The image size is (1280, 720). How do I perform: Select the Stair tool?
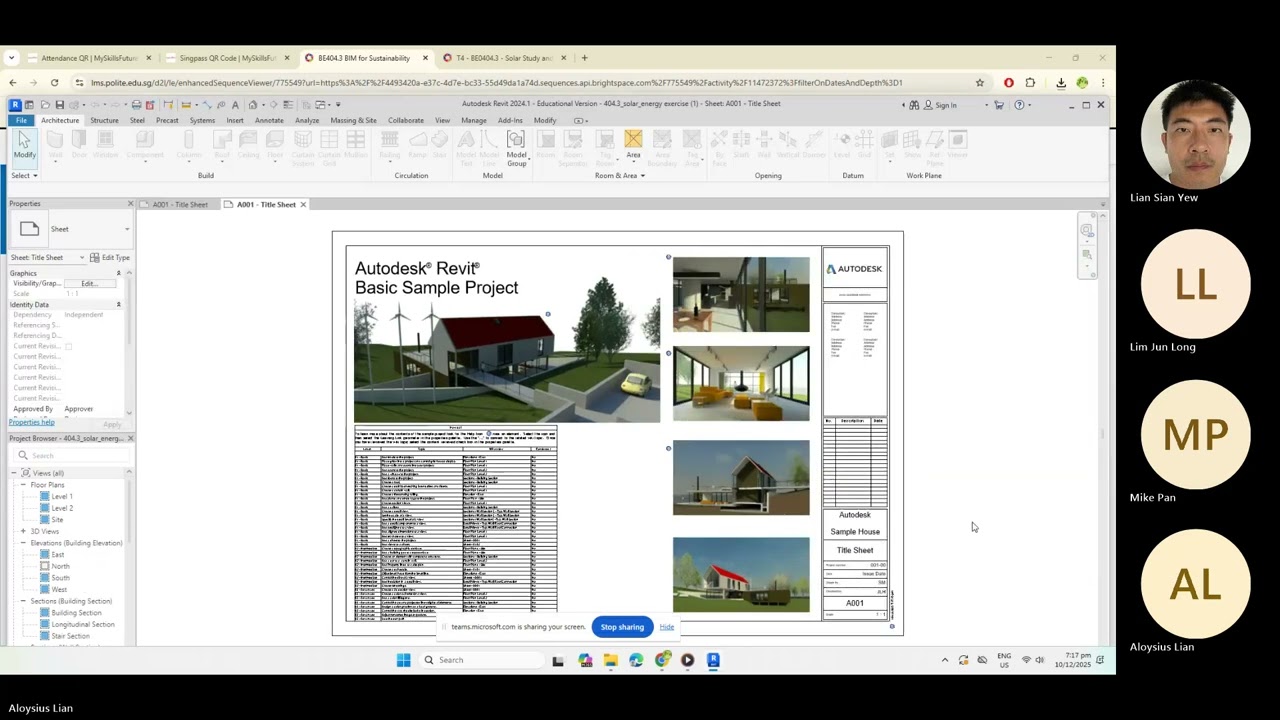439,146
